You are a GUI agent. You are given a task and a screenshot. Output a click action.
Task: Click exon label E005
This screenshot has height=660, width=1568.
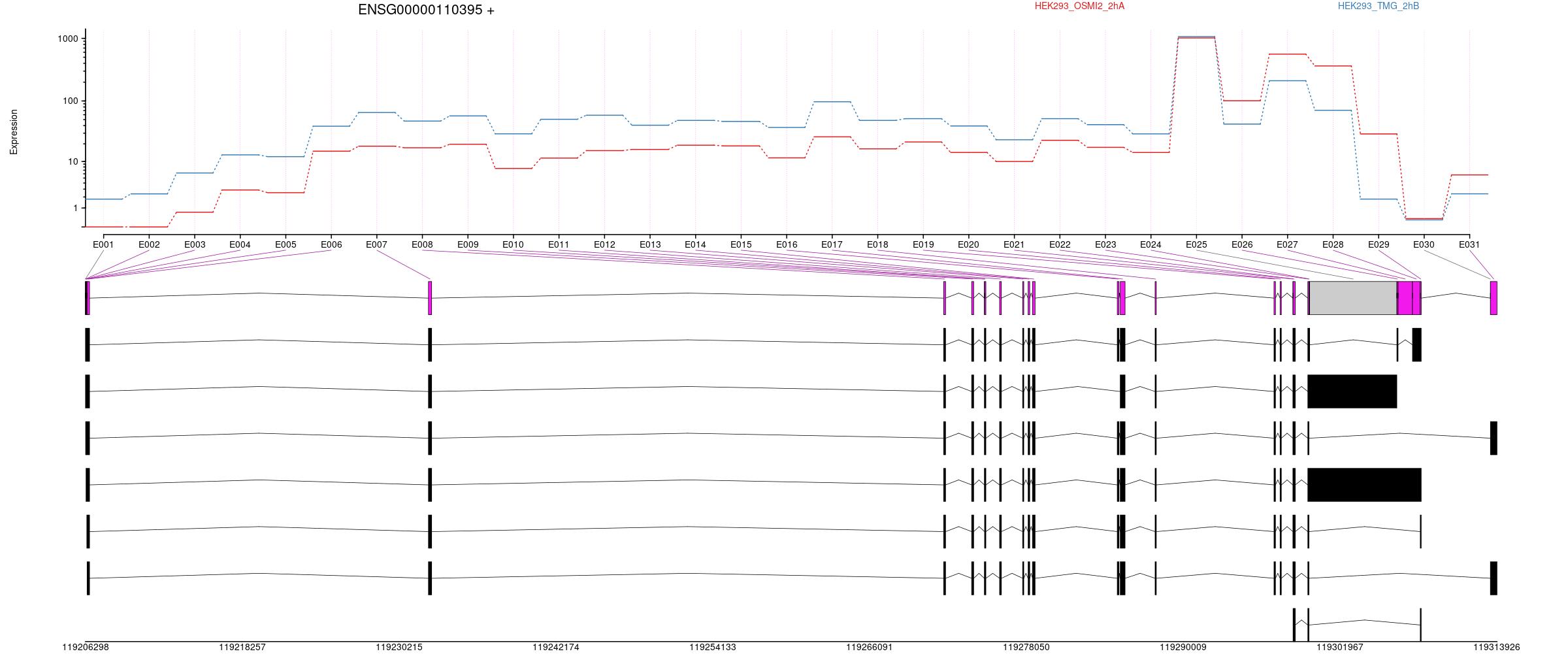(286, 245)
